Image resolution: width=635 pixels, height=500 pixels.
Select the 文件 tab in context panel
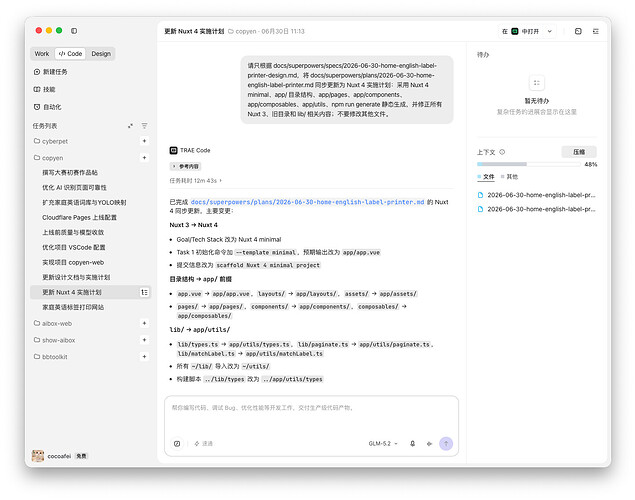(486, 177)
